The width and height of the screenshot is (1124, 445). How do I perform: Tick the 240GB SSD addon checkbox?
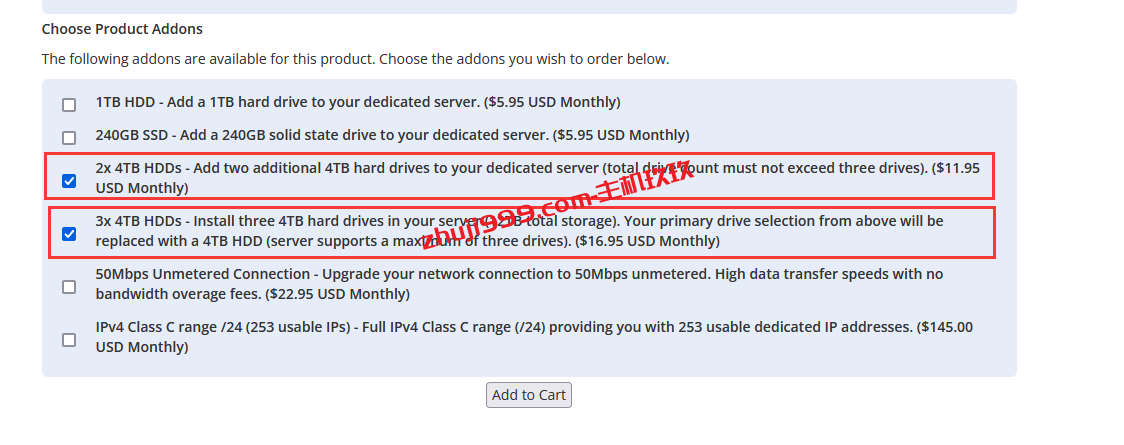(69, 138)
